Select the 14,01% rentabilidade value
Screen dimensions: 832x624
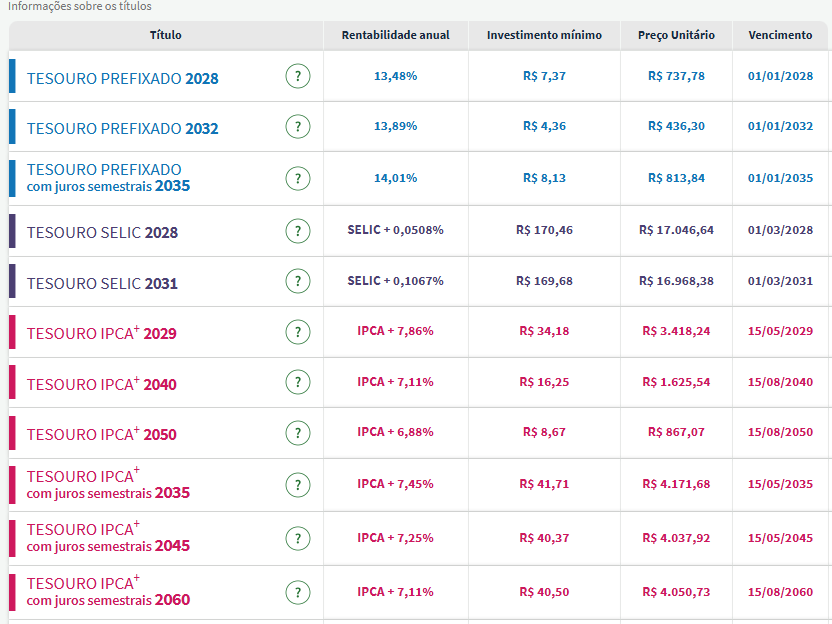point(395,178)
